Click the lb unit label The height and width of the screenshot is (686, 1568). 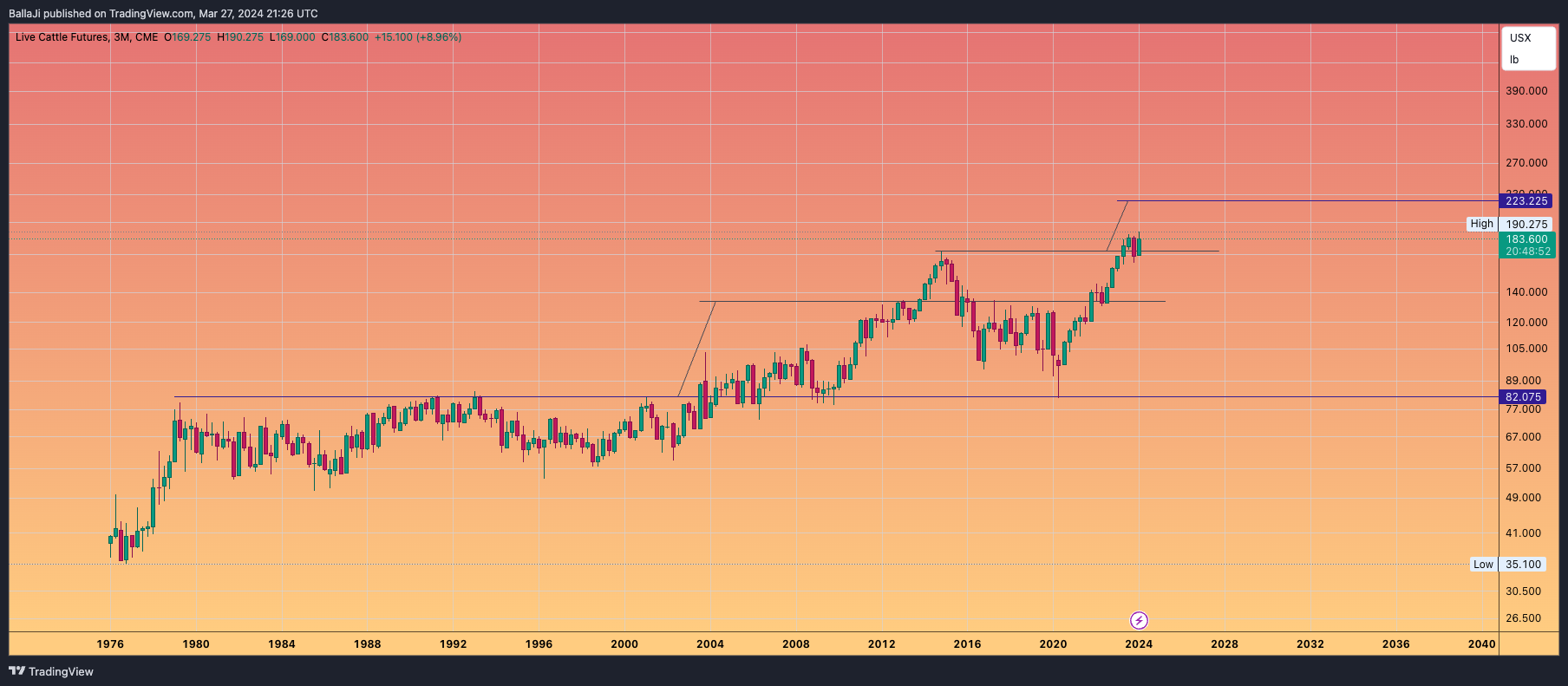point(1514,60)
